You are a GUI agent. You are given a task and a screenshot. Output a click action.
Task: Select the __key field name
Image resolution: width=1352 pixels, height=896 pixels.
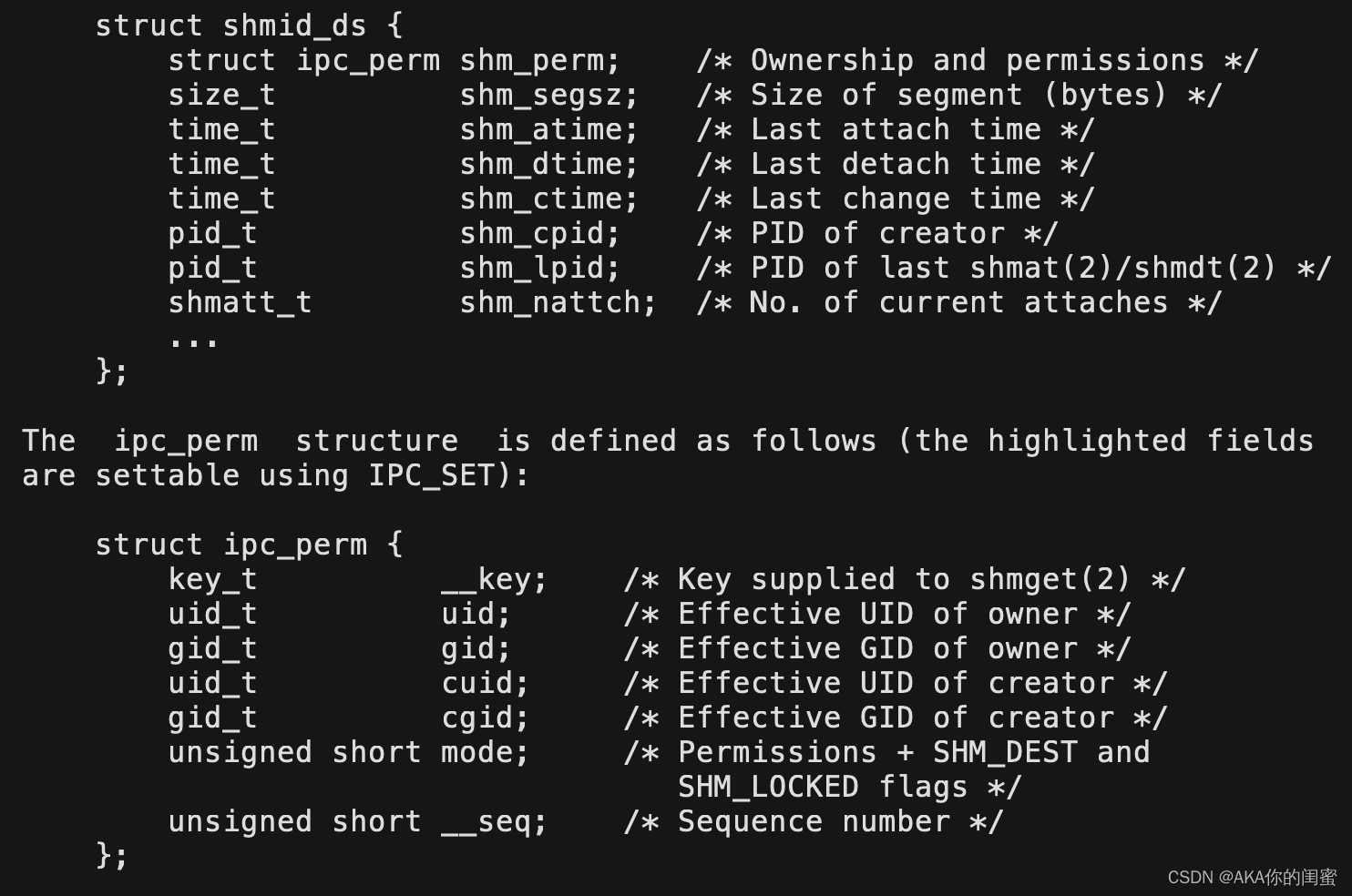coord(494,580)
